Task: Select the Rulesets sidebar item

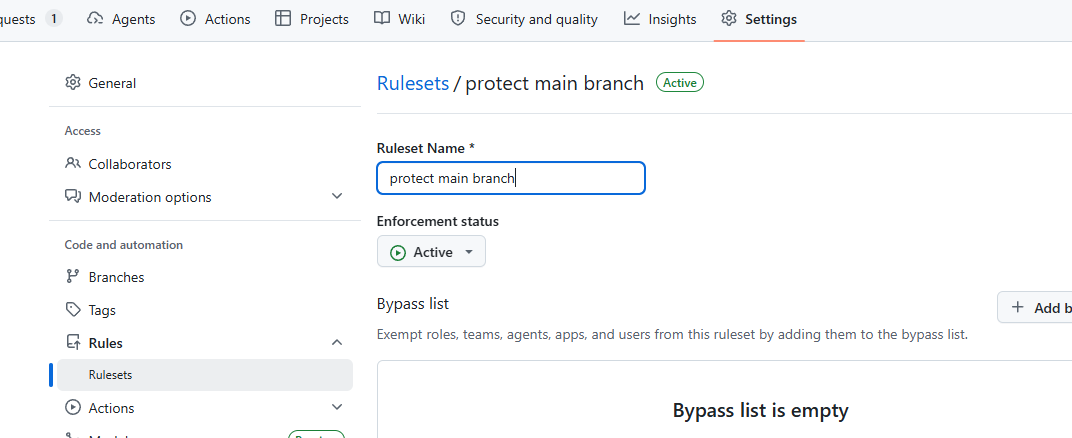Action: [205, 375]
